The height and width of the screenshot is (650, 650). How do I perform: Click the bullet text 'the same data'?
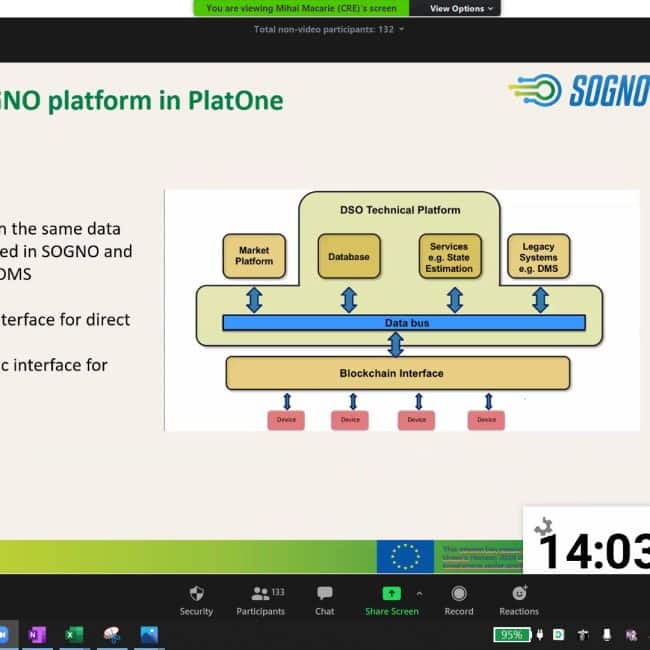[66, 229]
